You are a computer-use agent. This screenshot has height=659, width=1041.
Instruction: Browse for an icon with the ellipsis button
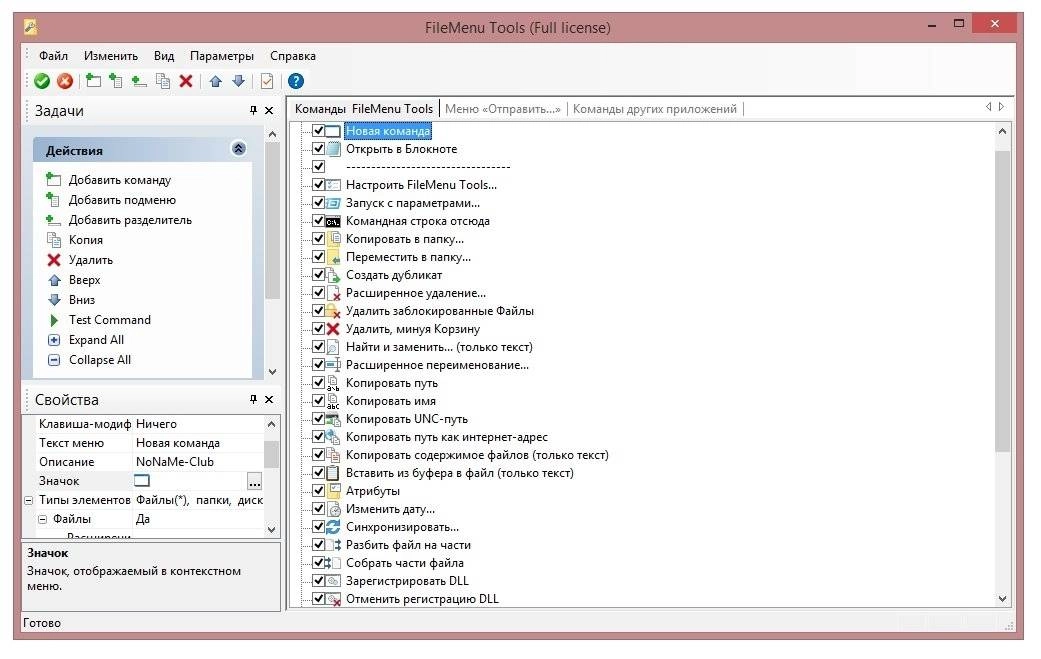click(254, 481)
